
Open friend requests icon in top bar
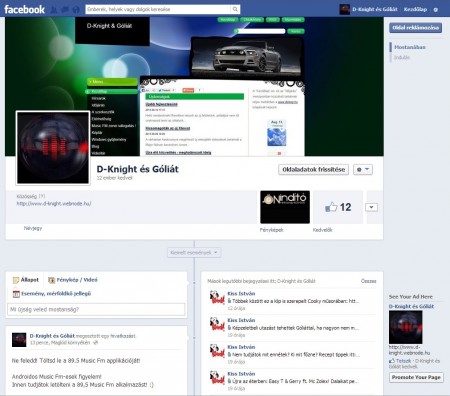(x=54, y=9)
